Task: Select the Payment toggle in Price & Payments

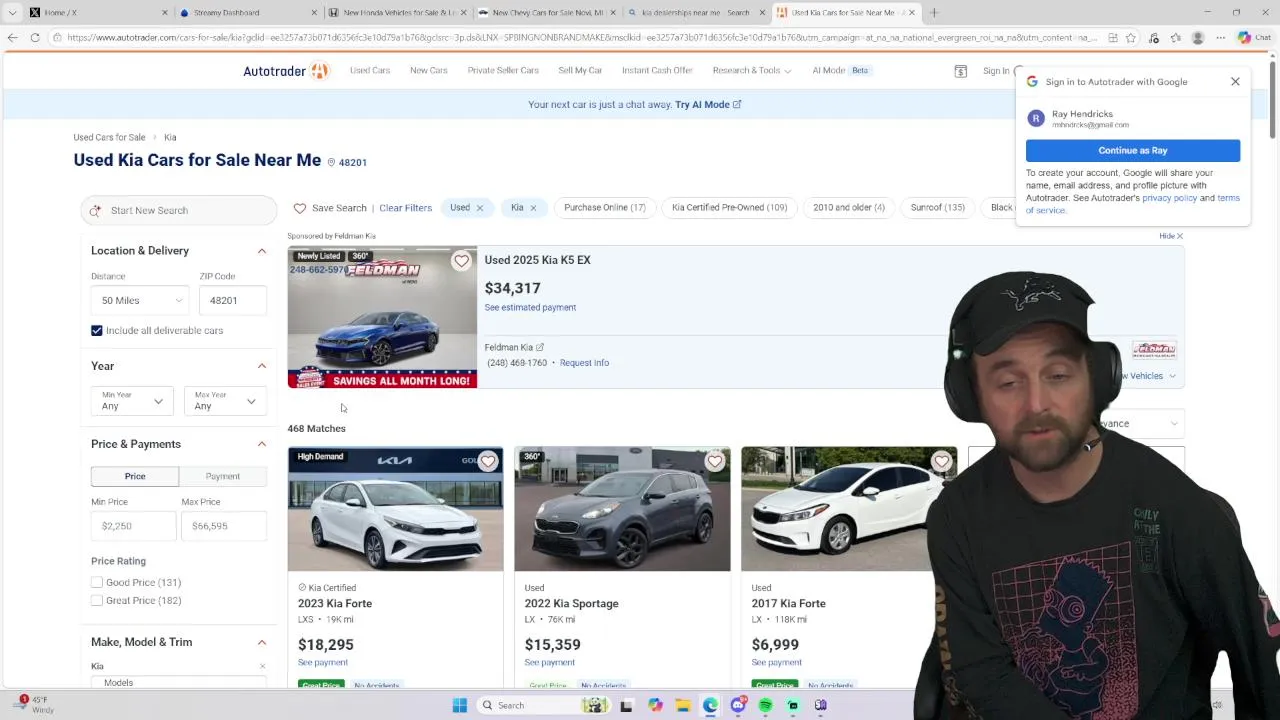Action: (223, 476)
